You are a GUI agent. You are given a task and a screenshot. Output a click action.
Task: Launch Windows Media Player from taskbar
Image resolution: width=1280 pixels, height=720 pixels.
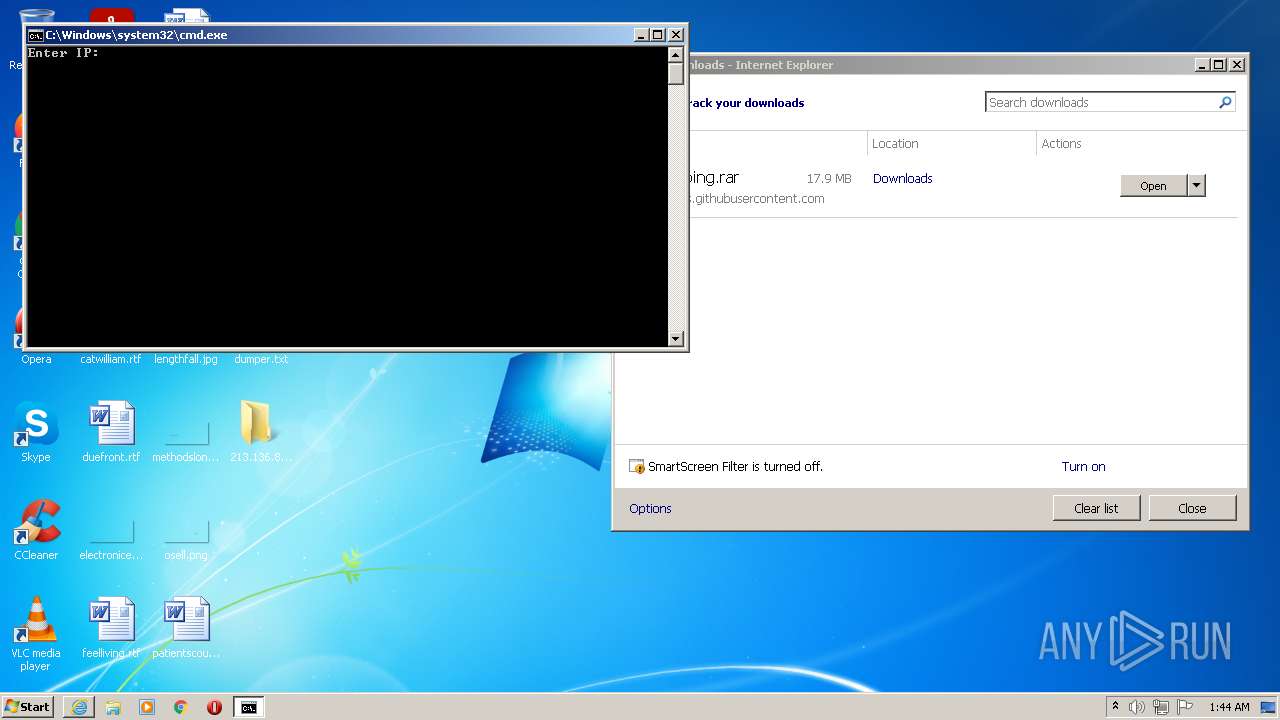tap(147, 707)
